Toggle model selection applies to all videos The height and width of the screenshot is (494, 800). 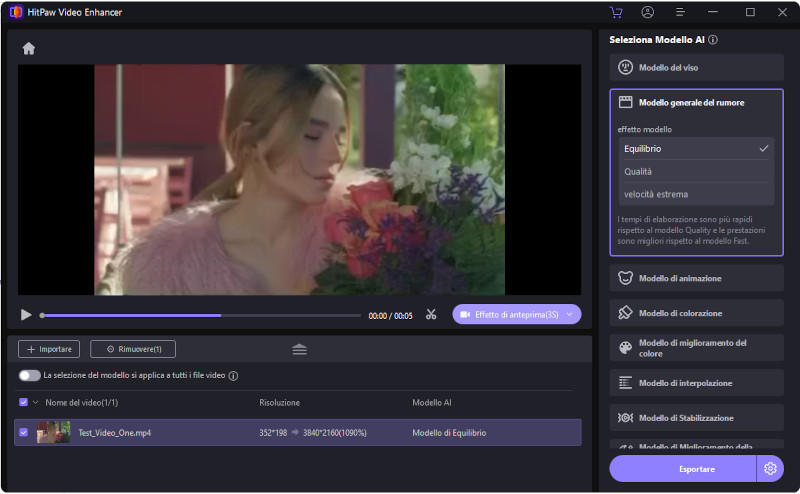(x=30, y=376)
